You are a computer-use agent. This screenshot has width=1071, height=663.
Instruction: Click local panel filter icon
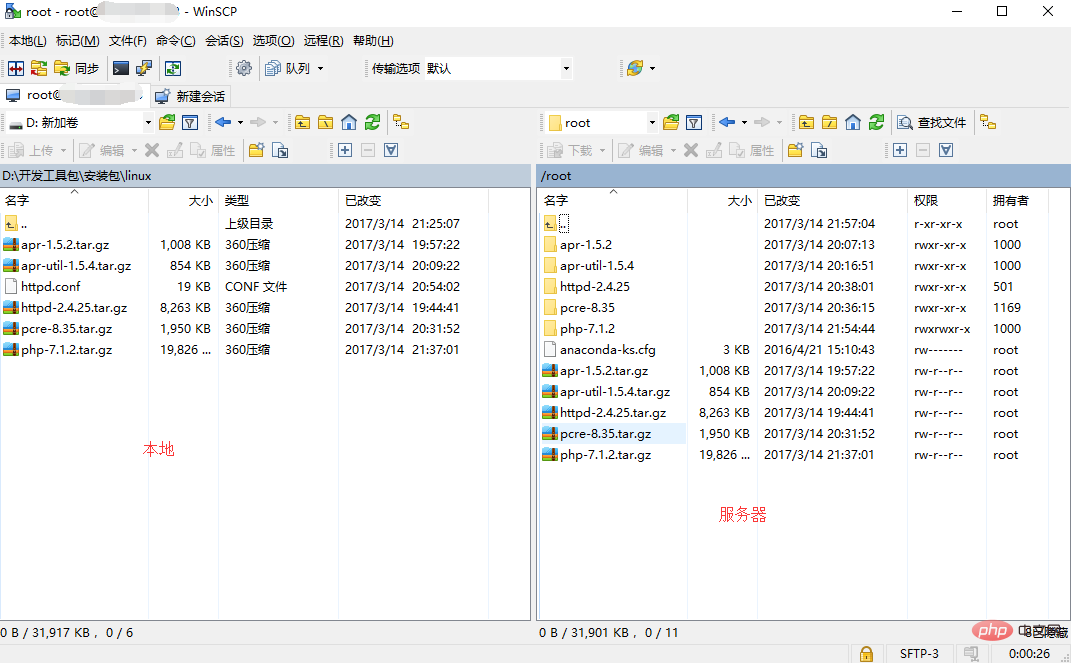190,123
